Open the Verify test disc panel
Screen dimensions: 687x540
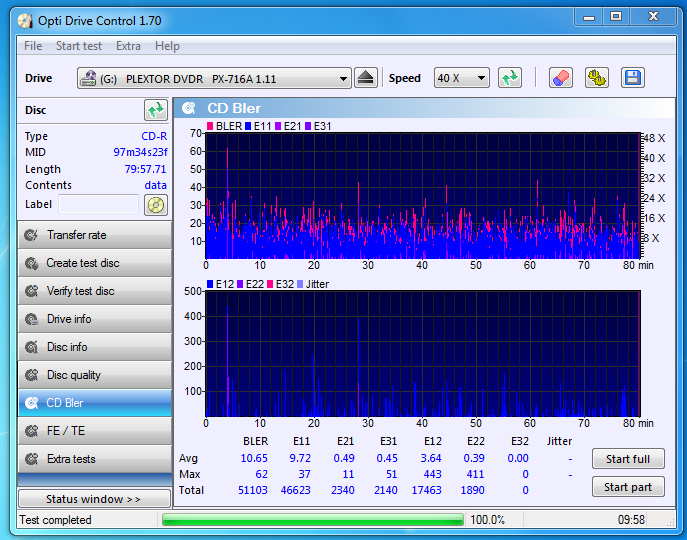(x=95, y=291)
